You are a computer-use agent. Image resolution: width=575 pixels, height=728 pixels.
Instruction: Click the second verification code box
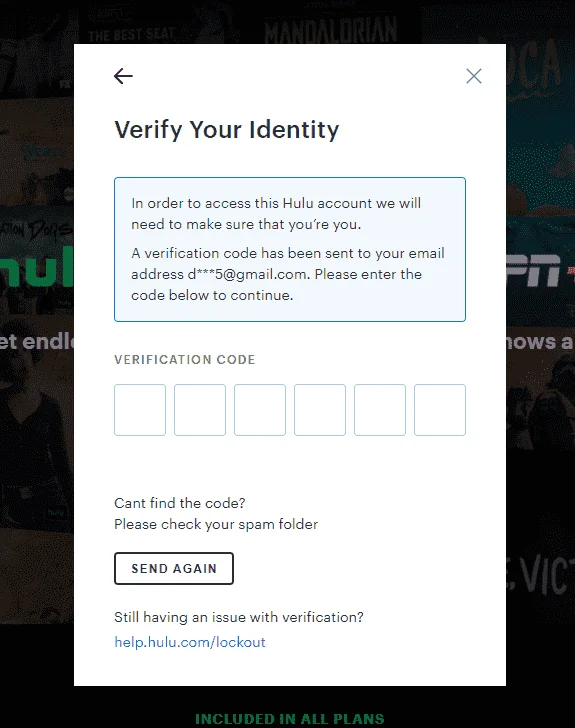[x=200, y=410]
